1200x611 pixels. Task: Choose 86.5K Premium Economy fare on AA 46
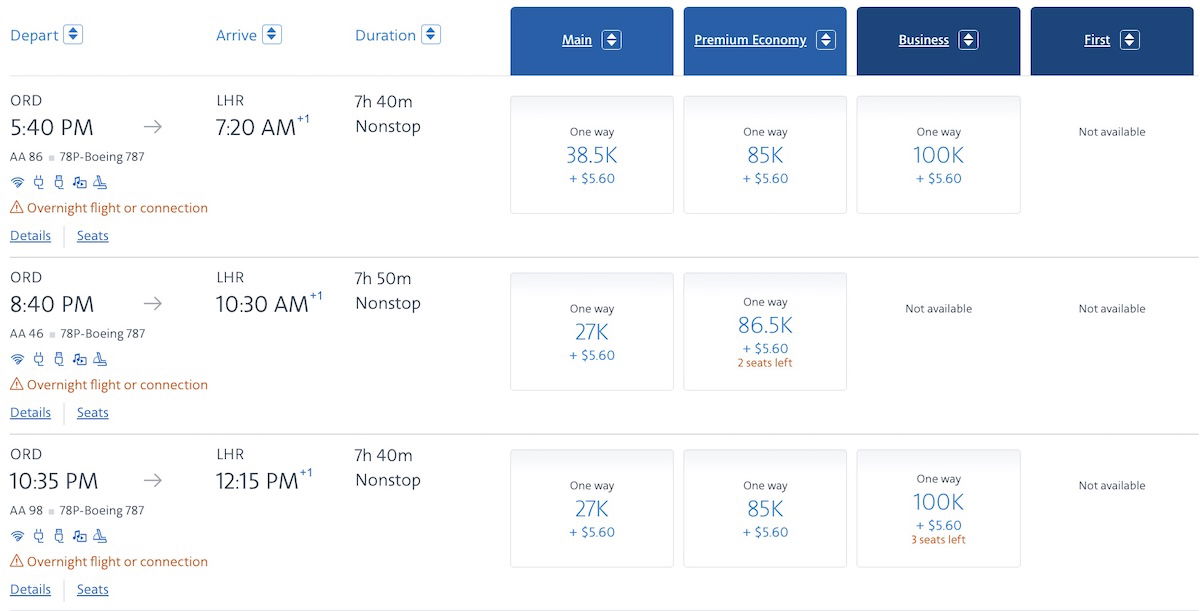tap(765, 331)
